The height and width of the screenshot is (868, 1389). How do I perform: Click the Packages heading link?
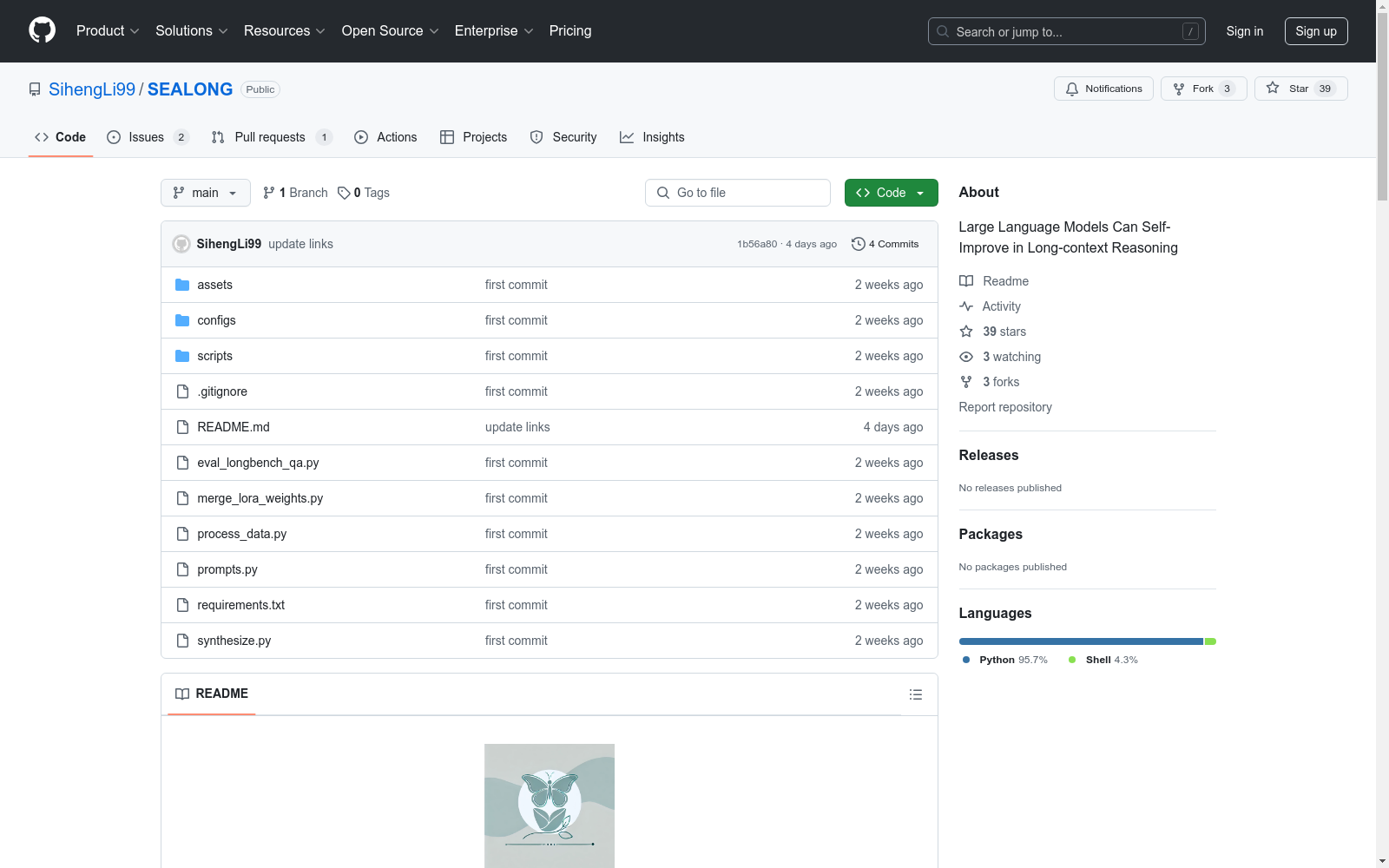pos(991,534)
